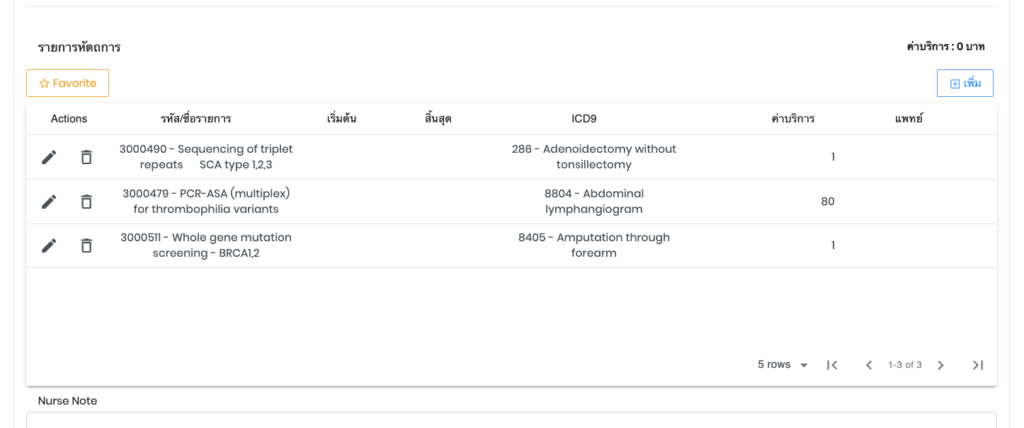The width and height of the screenshot is (1024, 428).
Task: Edit the Sequencing of triplet repeats row
Action: [49, 157]
